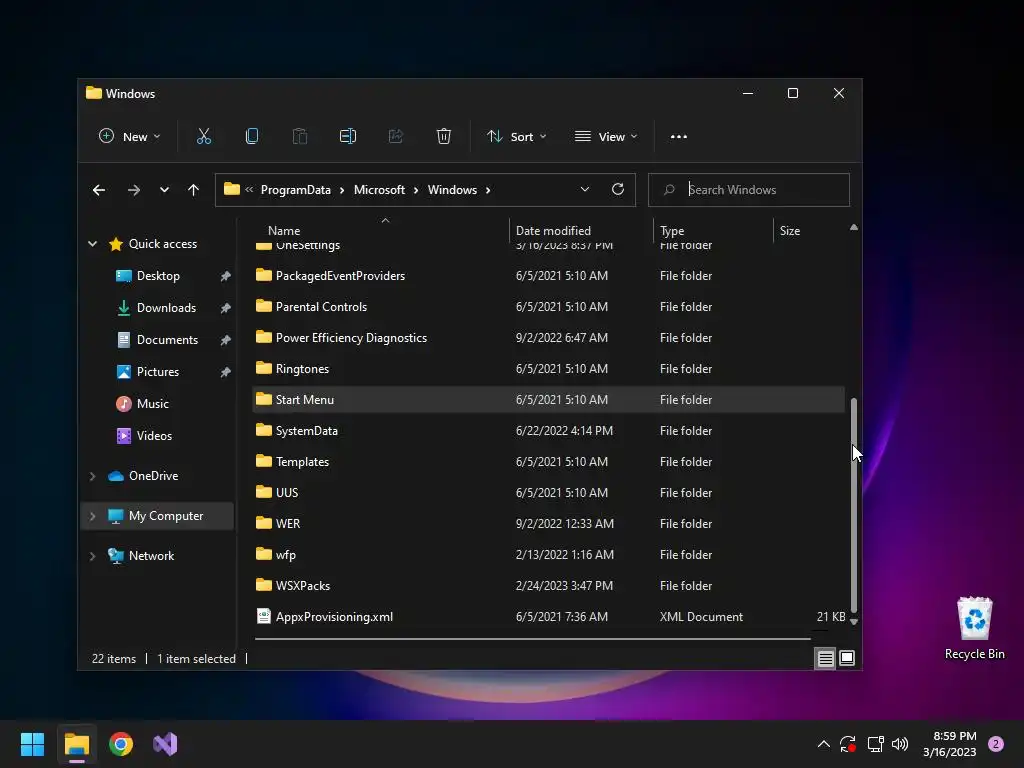The height and width of the screenshot is (768, 1024).
Task: Open volume speaker tray icon
Action: (x=900, y=744)
